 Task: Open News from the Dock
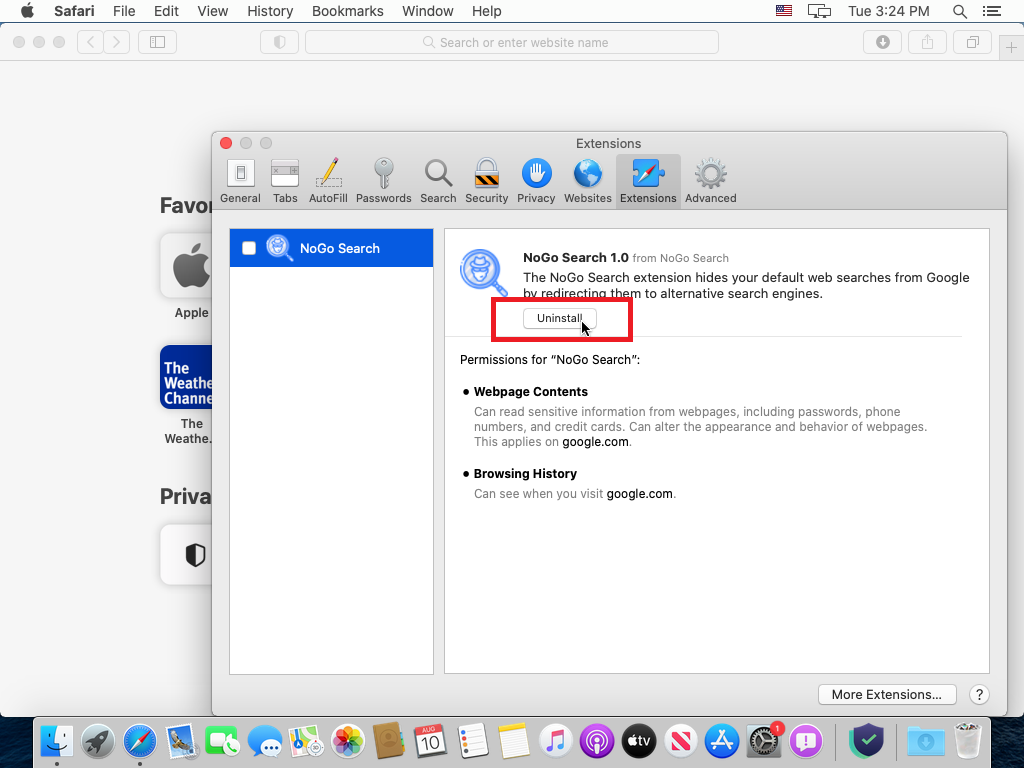coord(680,741)
